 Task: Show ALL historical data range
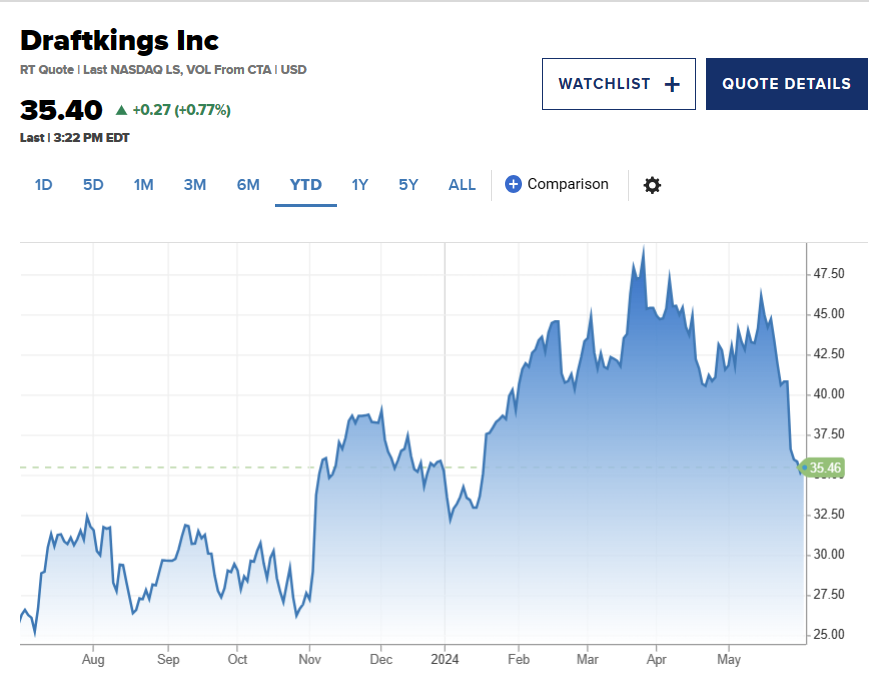pos(462,185)
